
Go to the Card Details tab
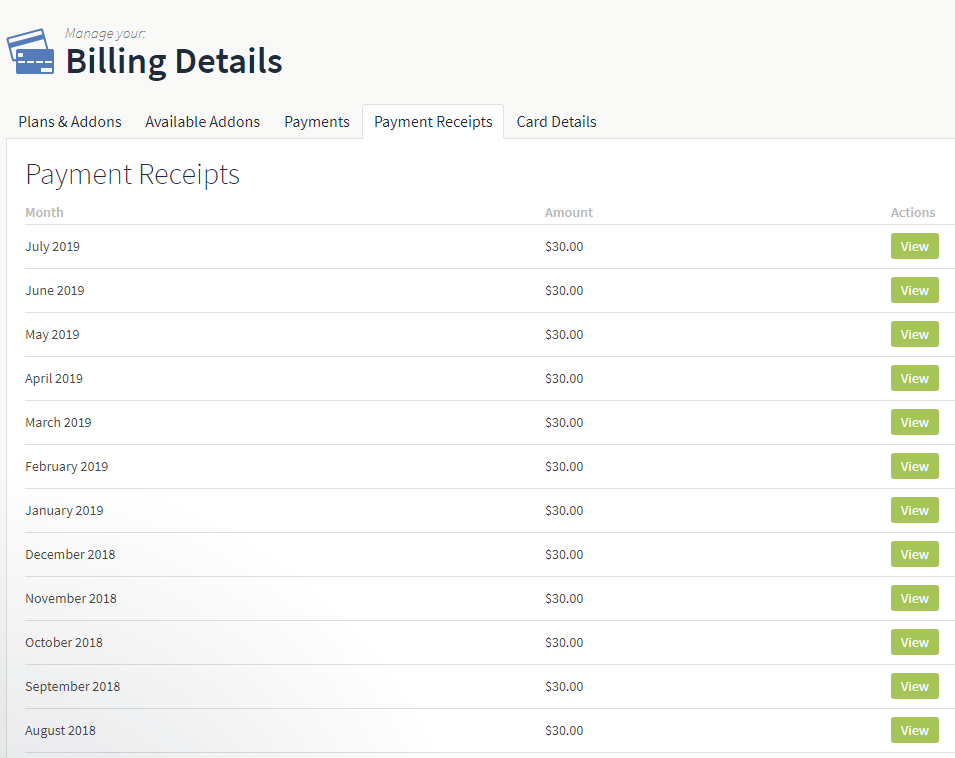coord(556,122)
